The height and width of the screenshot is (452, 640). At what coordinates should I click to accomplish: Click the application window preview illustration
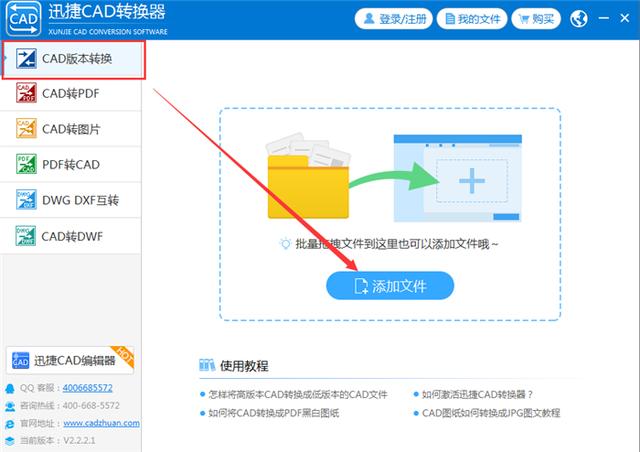[x=458, y=178]
